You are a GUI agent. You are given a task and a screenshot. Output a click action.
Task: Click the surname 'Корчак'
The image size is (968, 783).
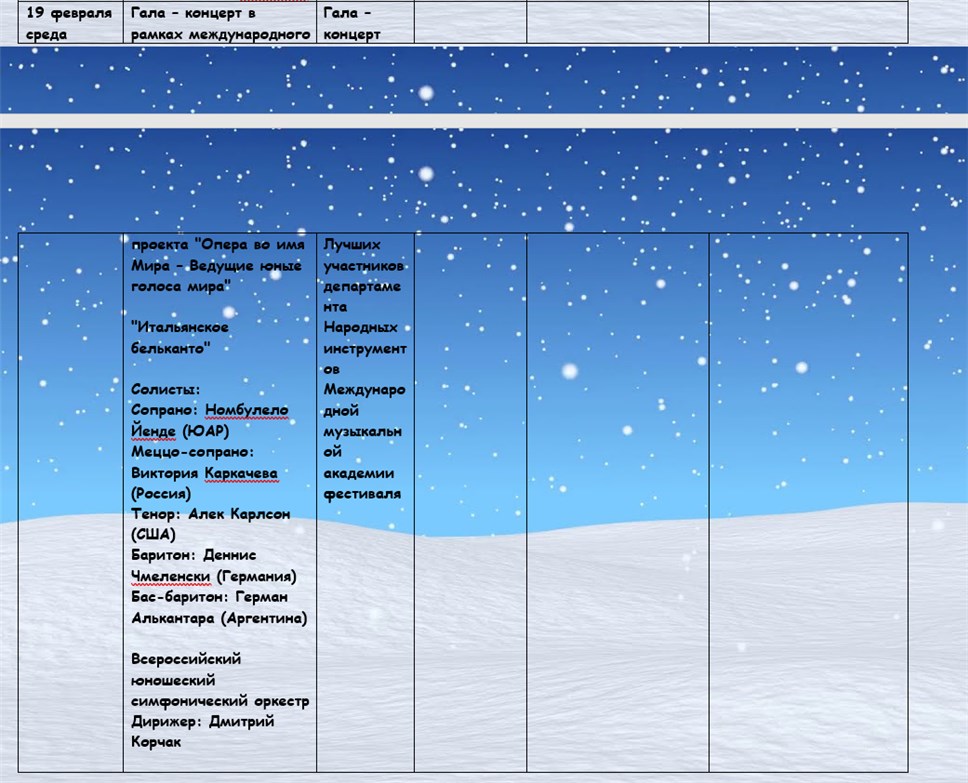point(156,742)
